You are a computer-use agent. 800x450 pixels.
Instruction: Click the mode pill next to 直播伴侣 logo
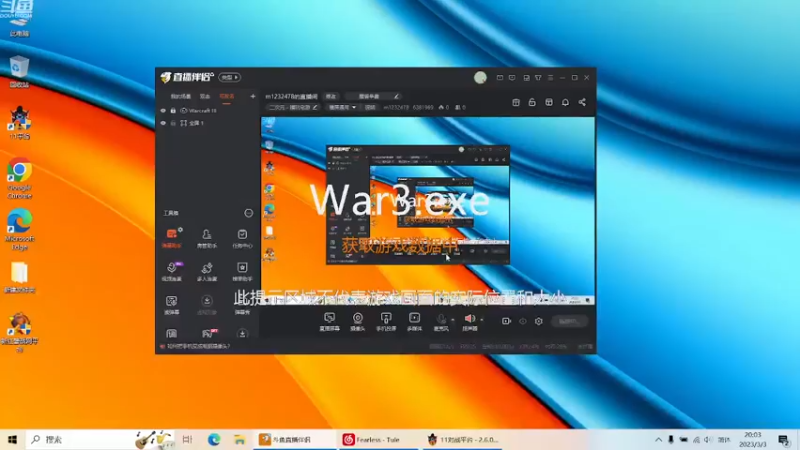point(230,78)
